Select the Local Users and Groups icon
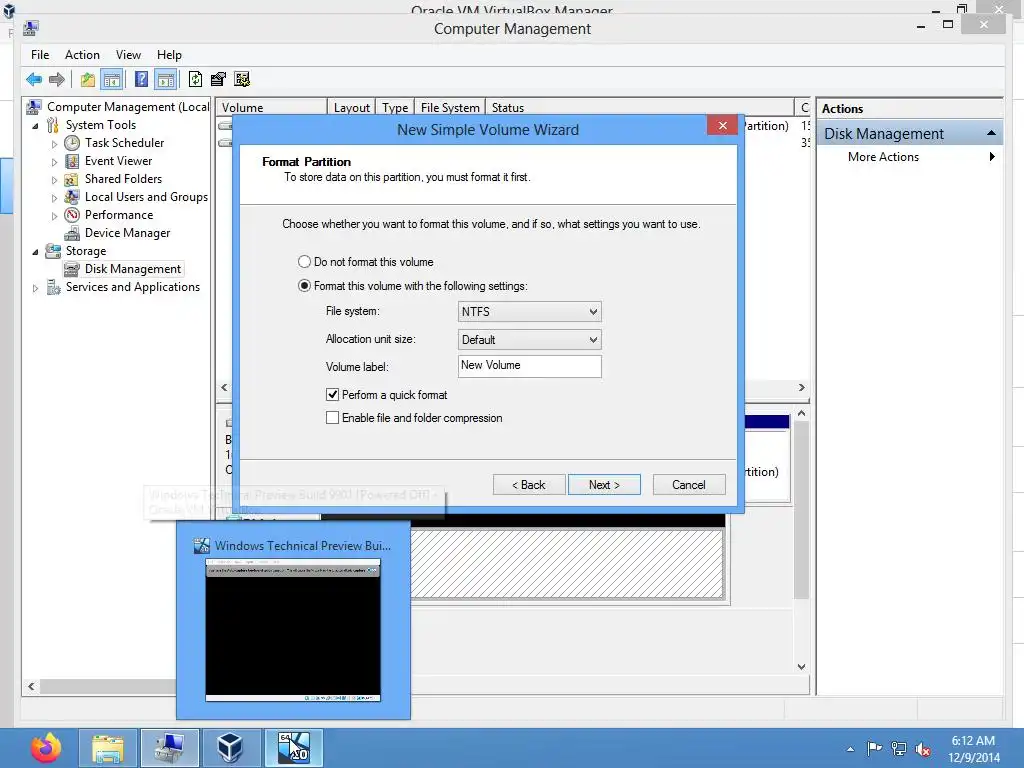The image size is (1024, 768). click(72, 197)
